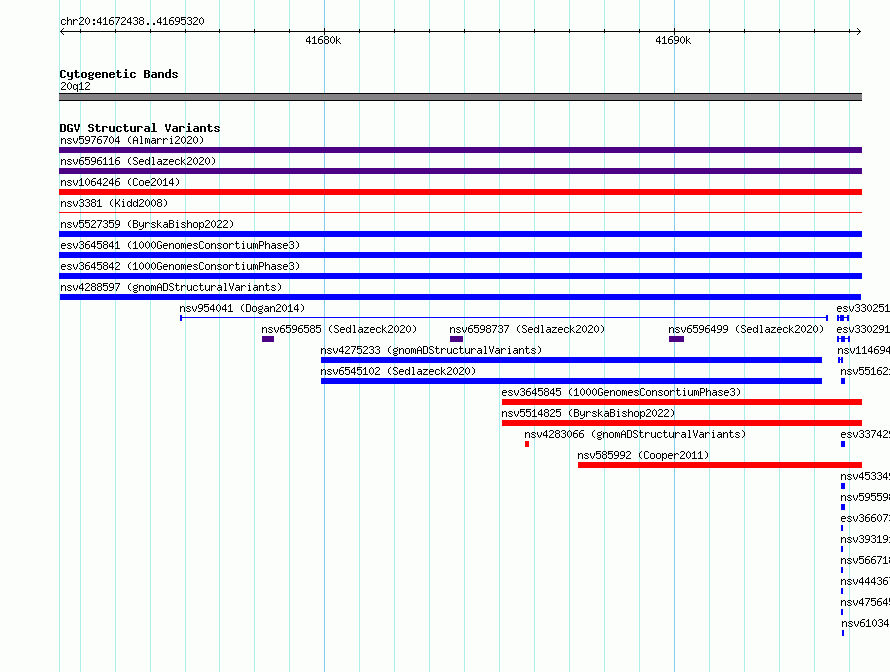Click the label starting nsv59559 at right edge
The height and width of the screenshot is (672, 890).
click(x=865, y=497)
